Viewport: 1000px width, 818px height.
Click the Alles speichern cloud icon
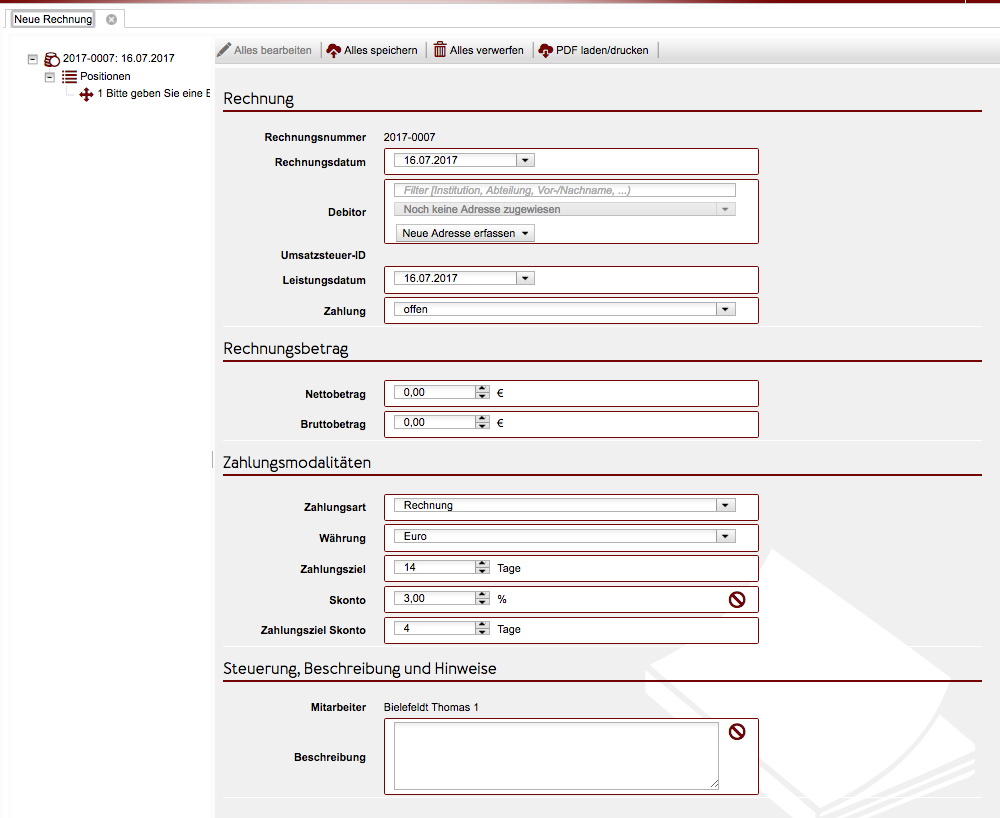tap(334, 50)
